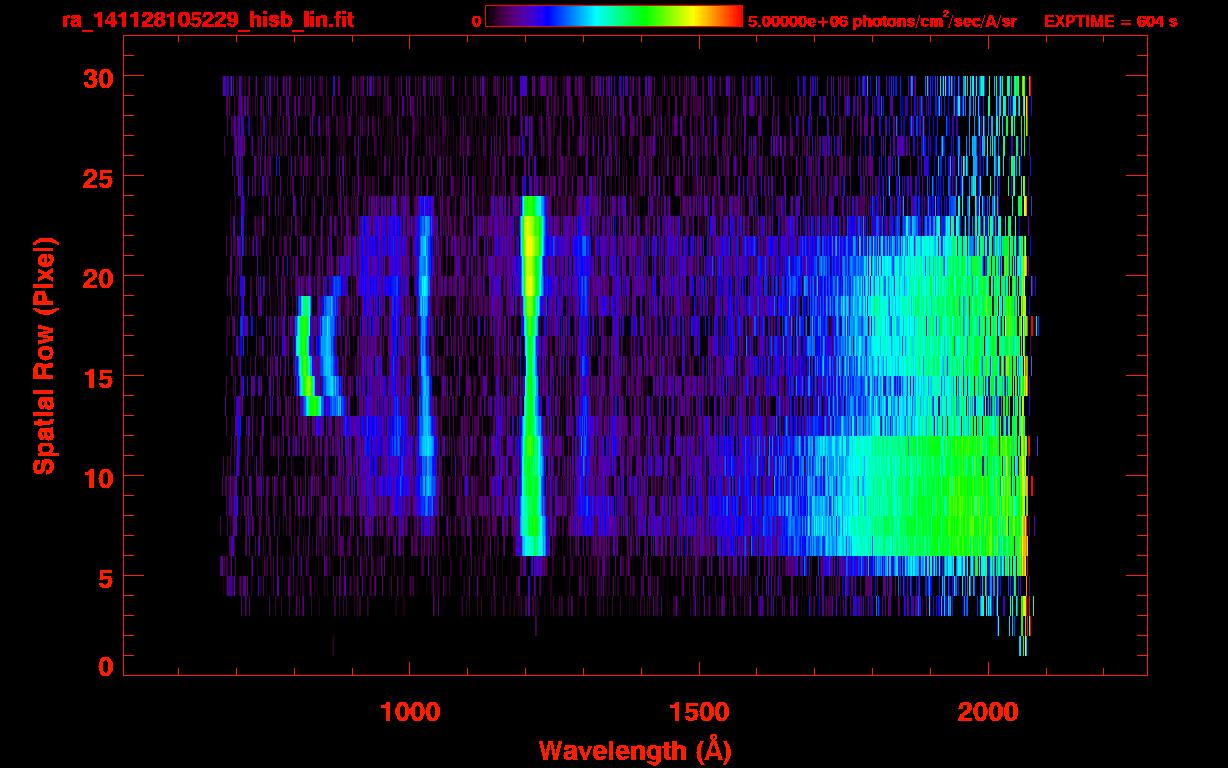The height and width of the screenshot is (768, 1228).
Task: Click the Spatial Row (Pixel) axis title
Action: [43, 356]
